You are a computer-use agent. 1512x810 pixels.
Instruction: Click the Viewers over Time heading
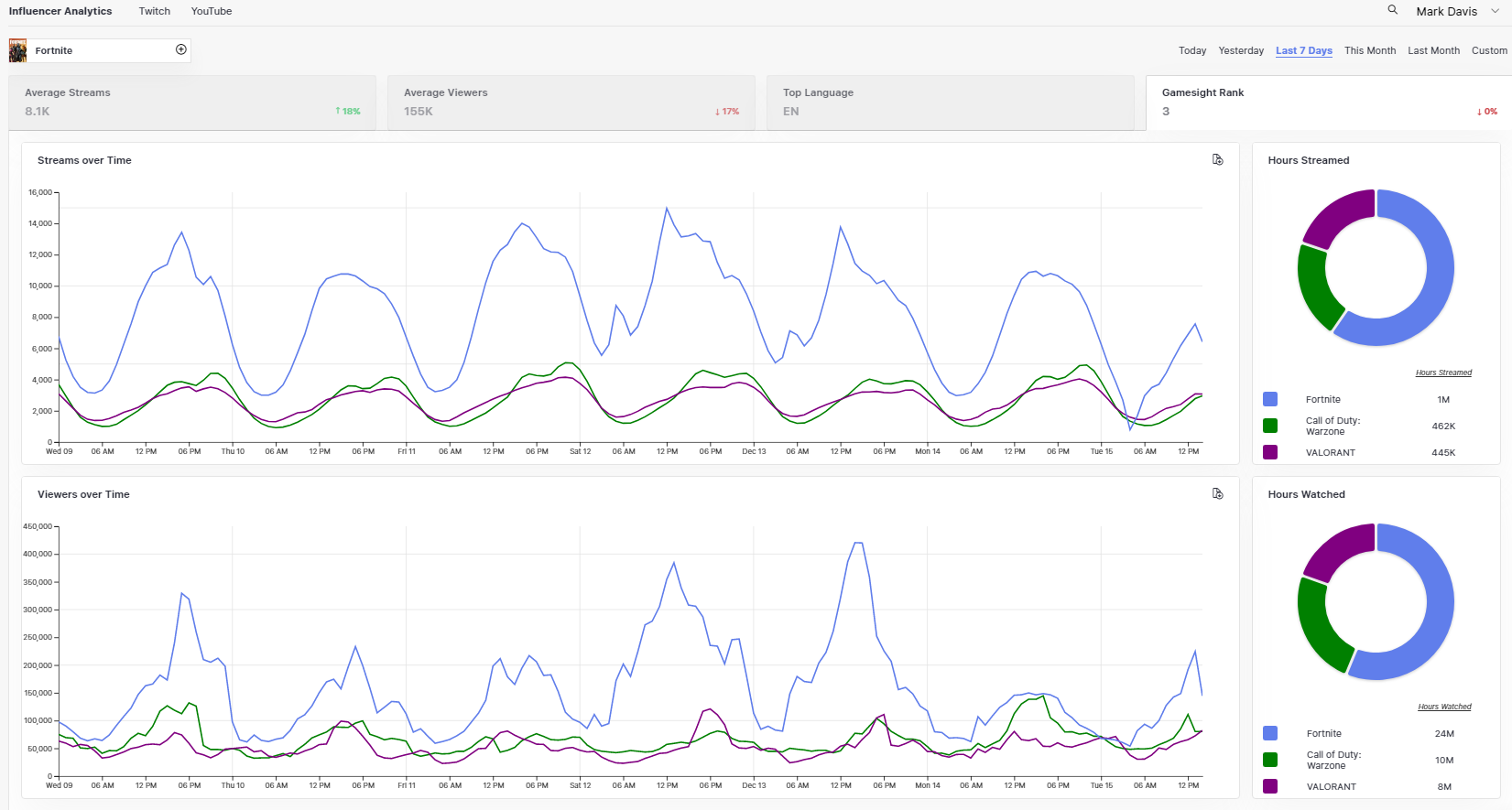(83, 494)
